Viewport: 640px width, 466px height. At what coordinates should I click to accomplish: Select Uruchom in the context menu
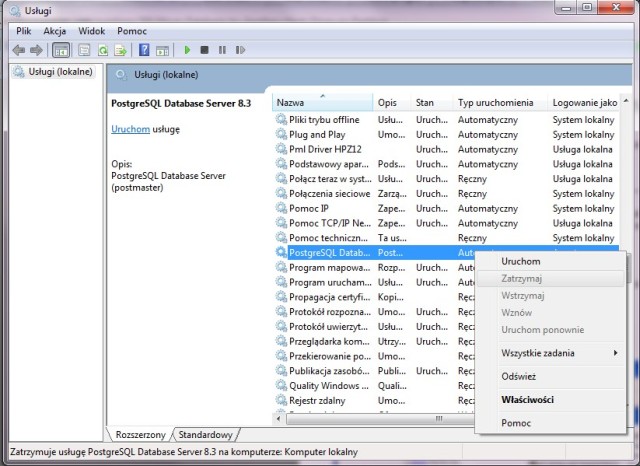[x=521, y=261]
